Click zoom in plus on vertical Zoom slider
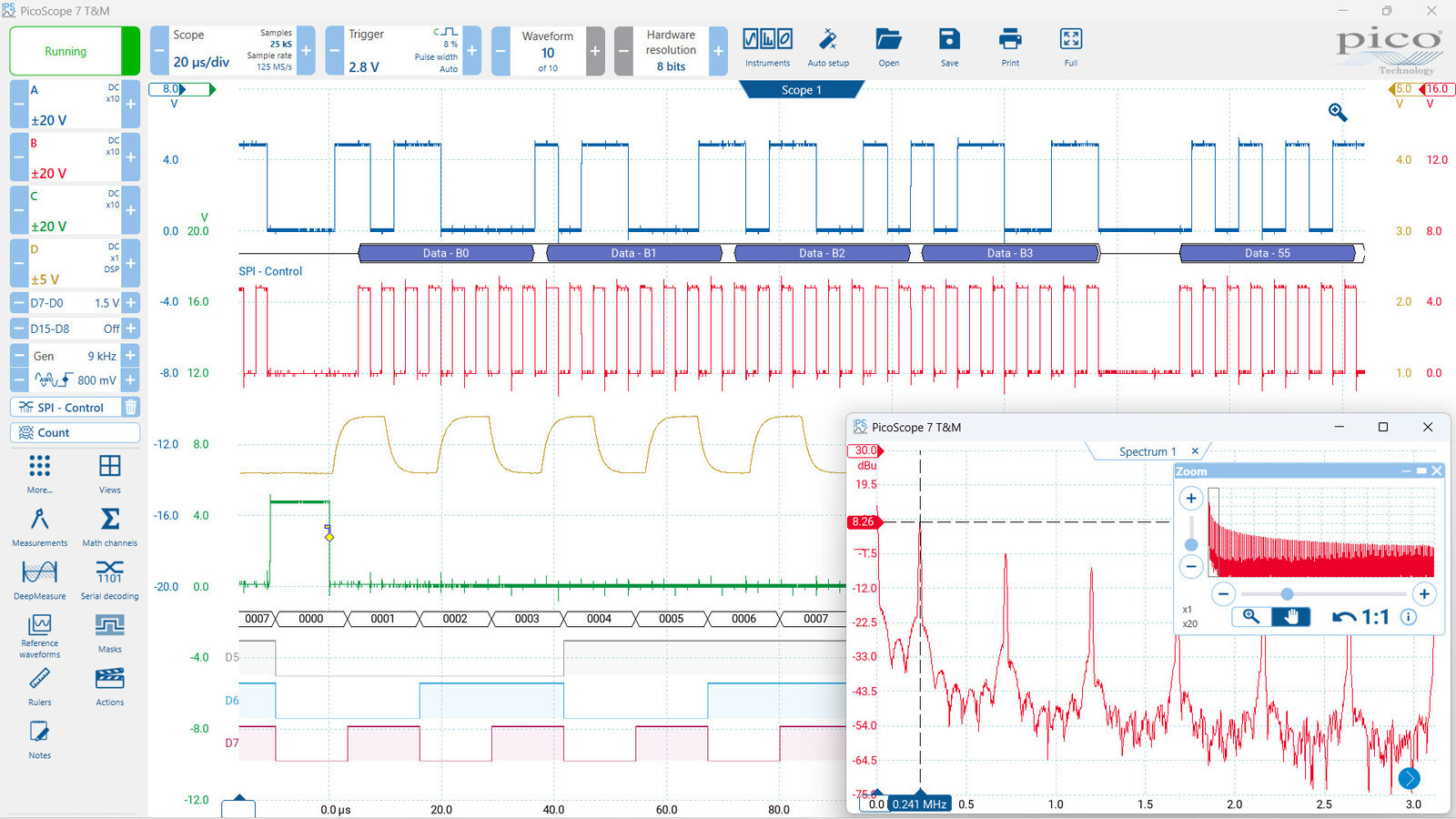 pos(1191,498)
